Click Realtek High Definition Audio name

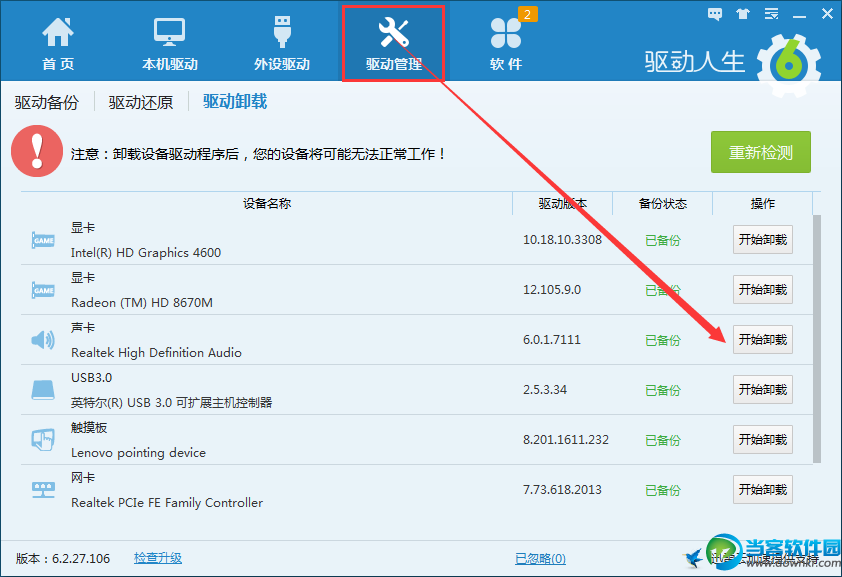click(156, 353)
